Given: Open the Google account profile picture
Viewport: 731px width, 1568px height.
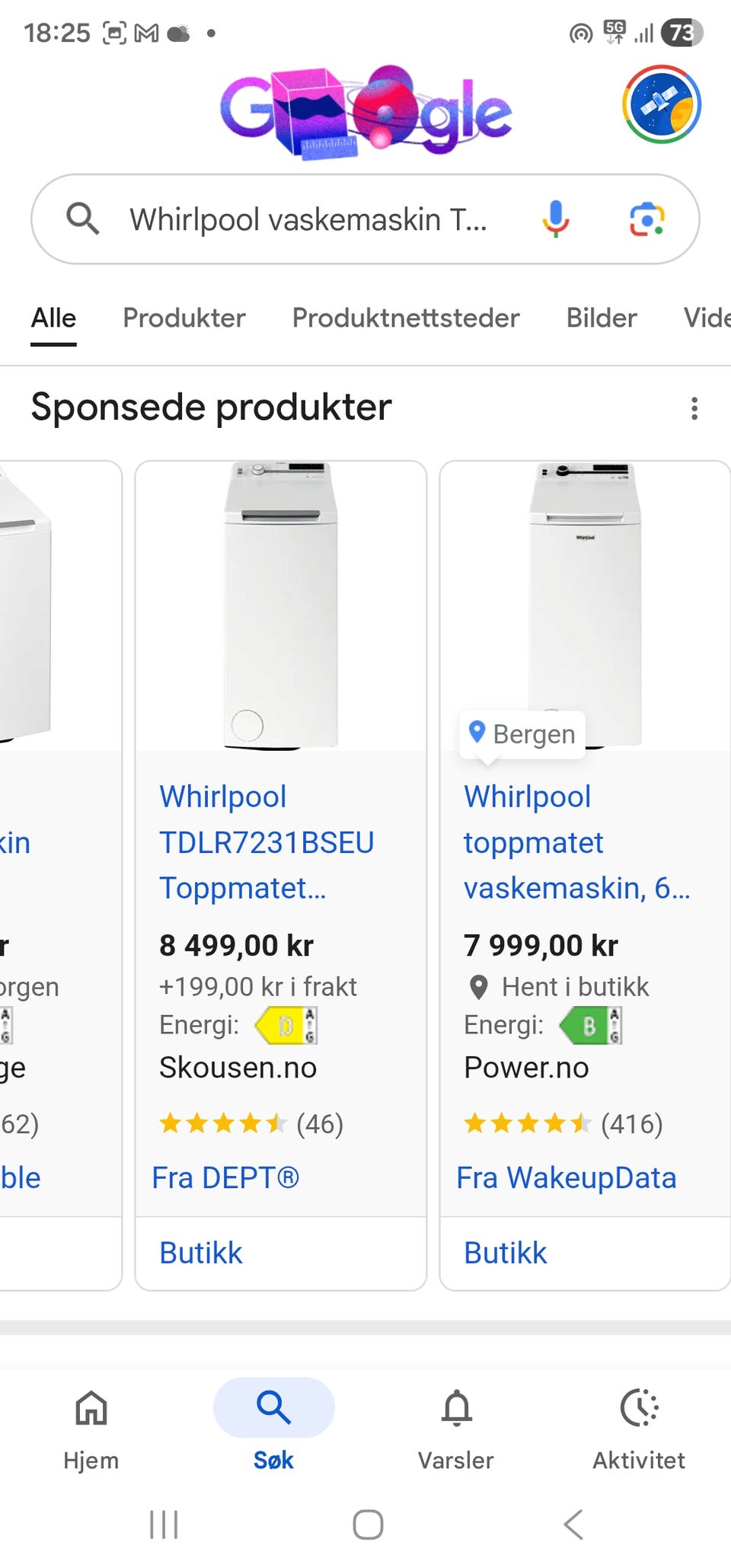Looking at the screenshot, I should [x=661, y=104].
